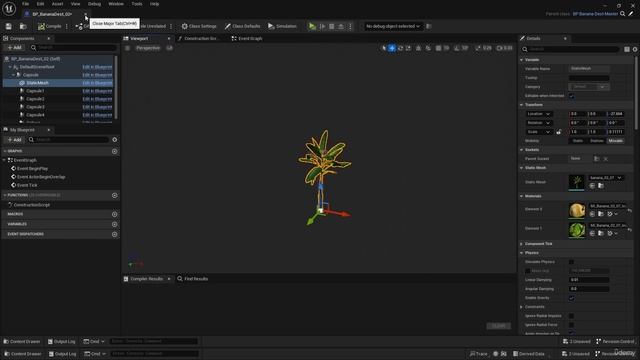
Task: Open the No debug object selected dropdown
Action: [x=393, y=26]
